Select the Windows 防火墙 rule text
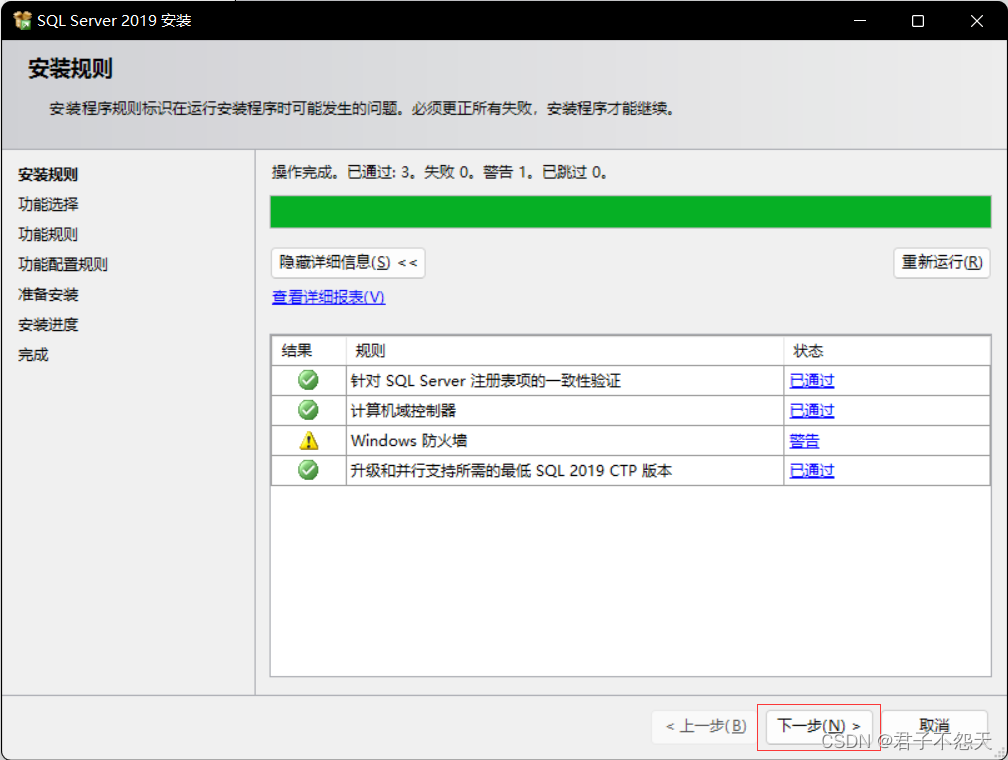Viewport: 1008px width, 760px height. [409, 440]
